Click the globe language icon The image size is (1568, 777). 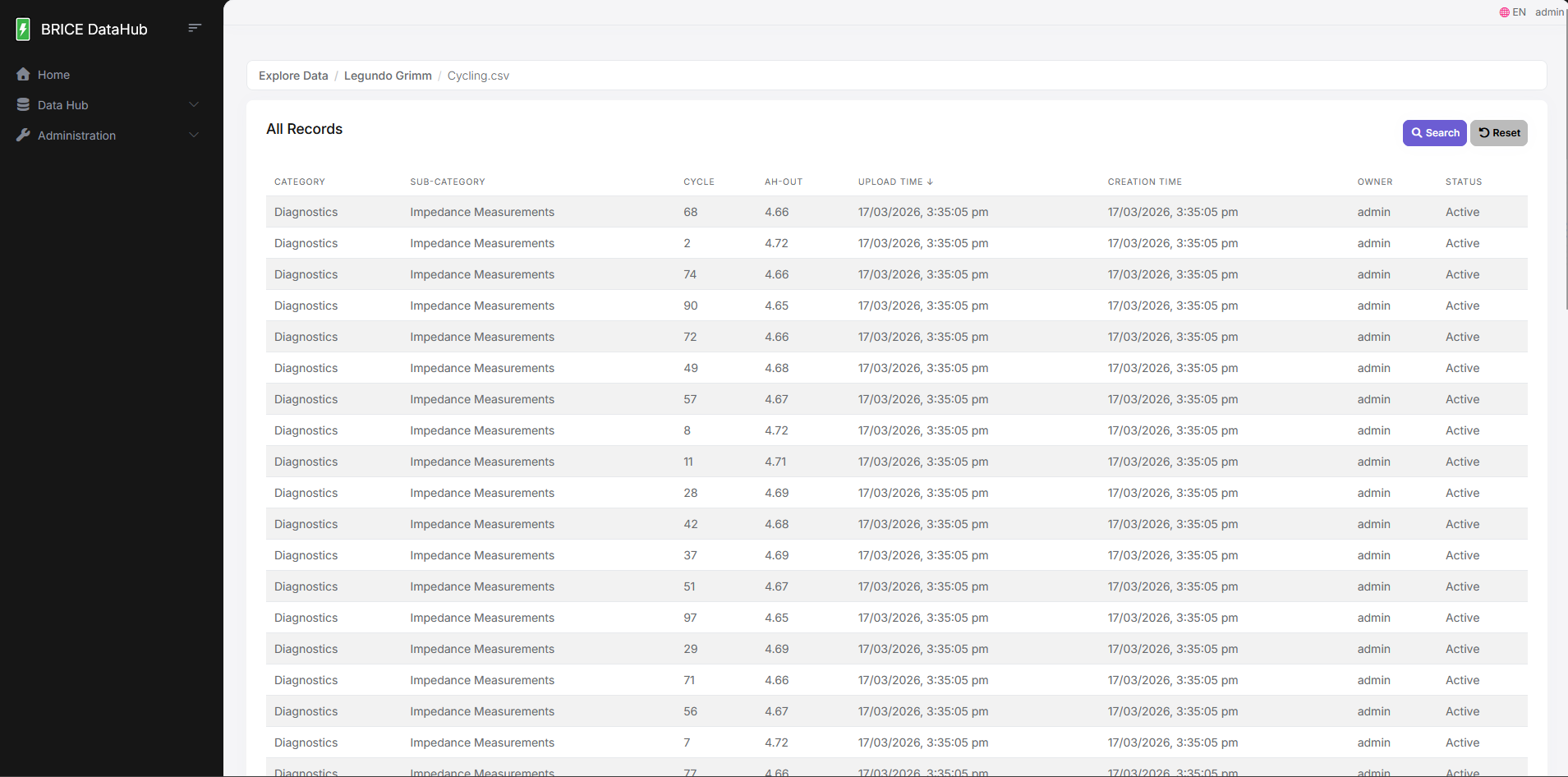(1504, 12)
